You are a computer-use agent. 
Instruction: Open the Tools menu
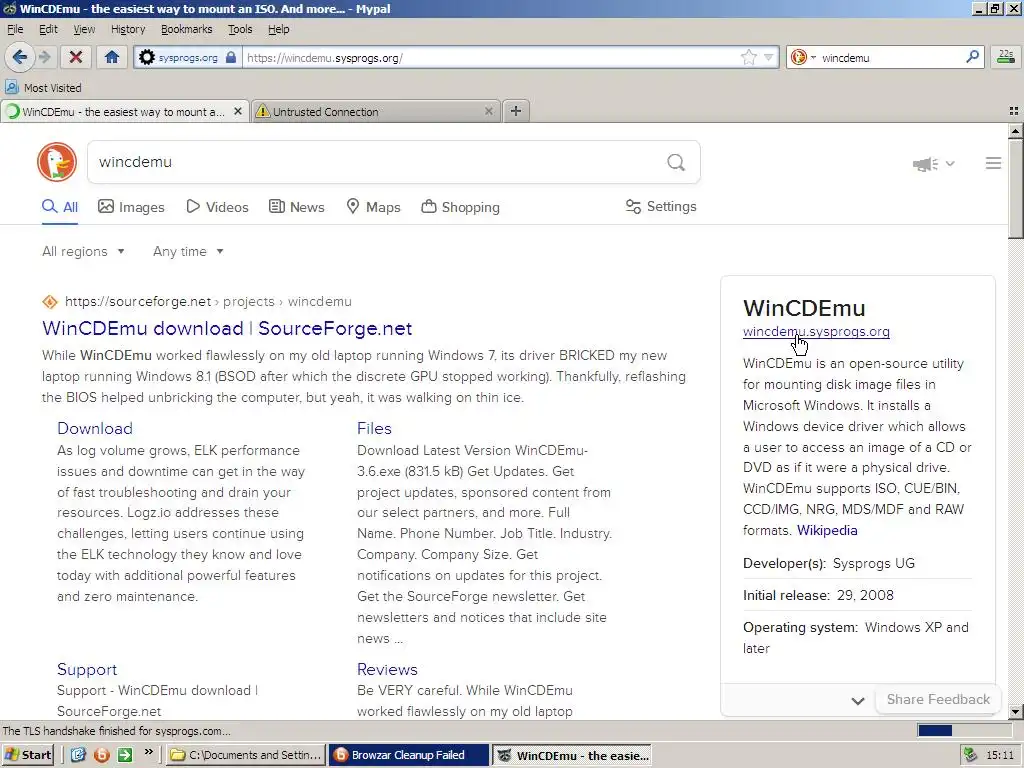[240, 29]
